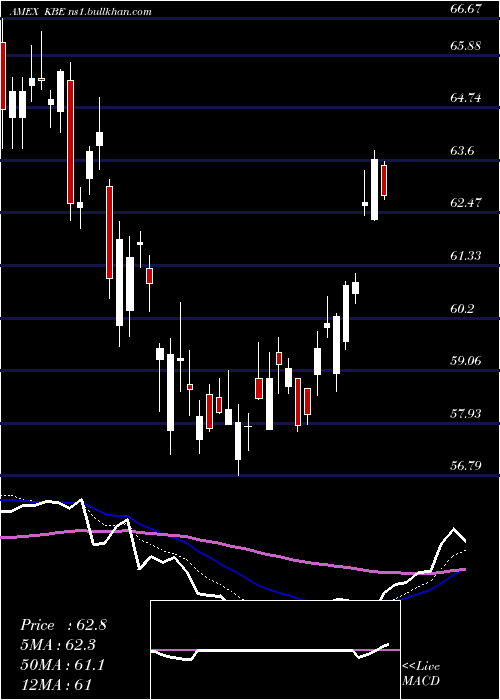
Task: Click the 61.33 price axis label
Action: (x=466, y=255)
